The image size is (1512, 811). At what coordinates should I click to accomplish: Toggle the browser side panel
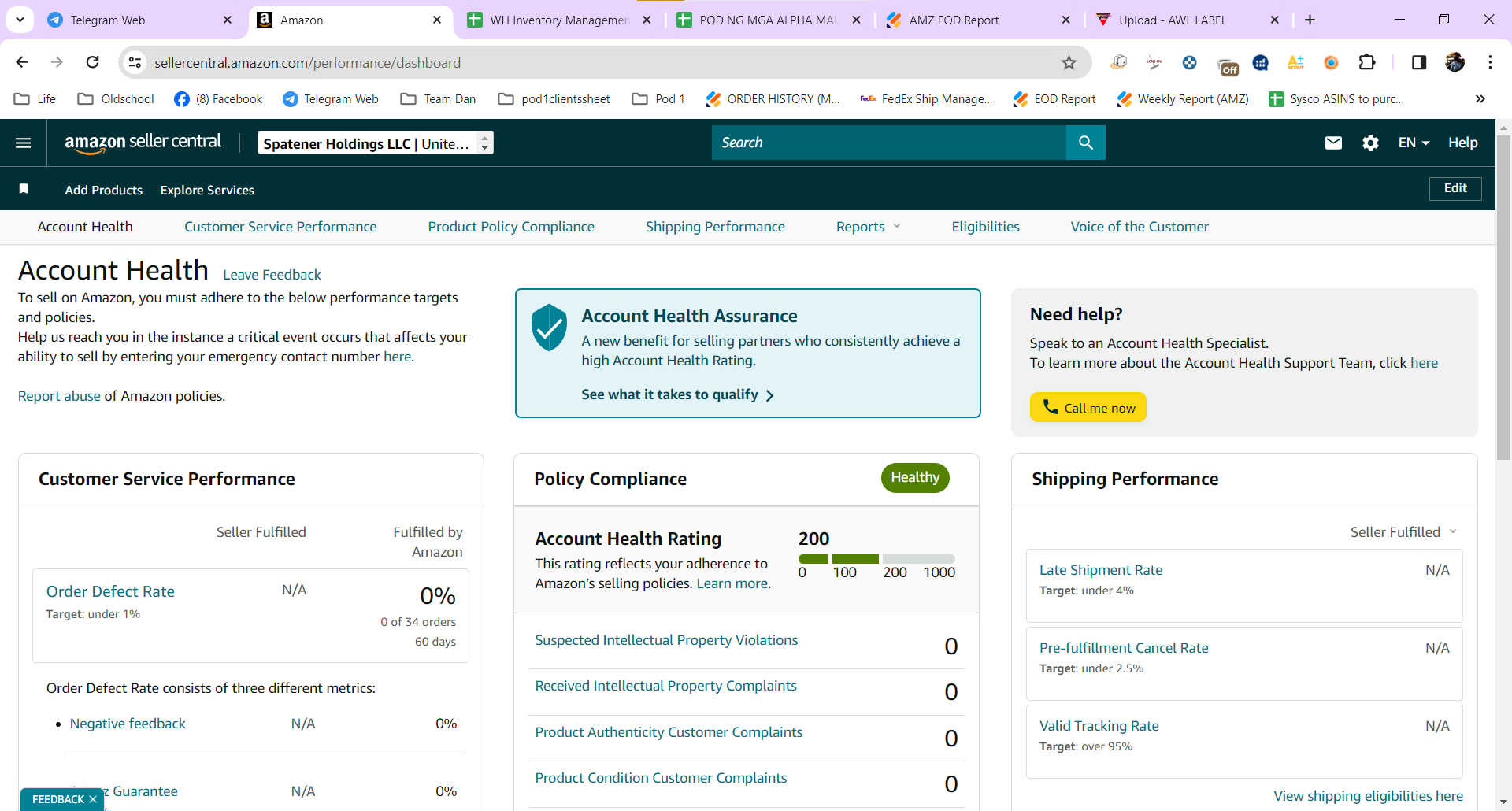(x=1419, y=62)
